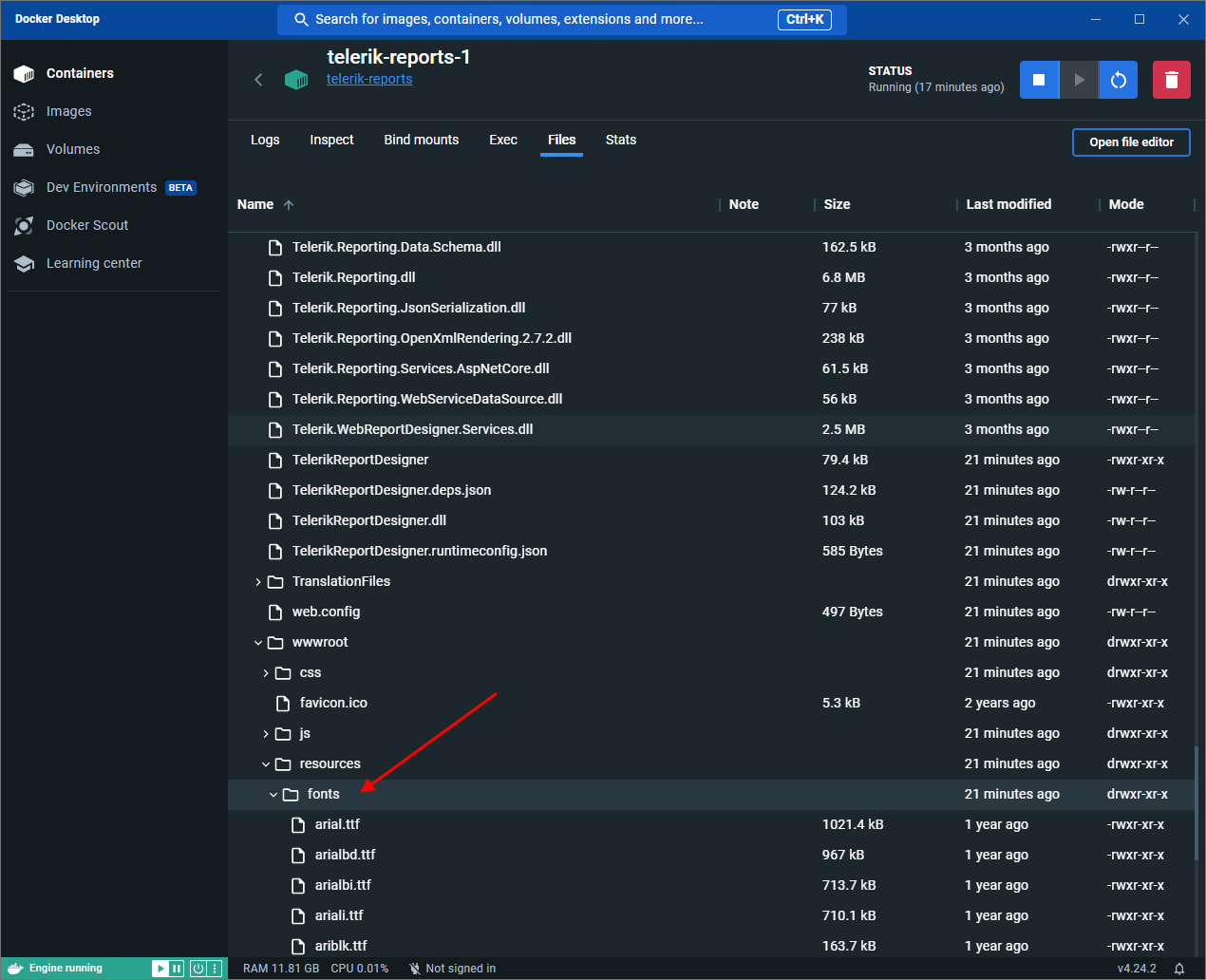This screenshot has height=980, width=1206.
Task: Resume engine using status bar play button
Action: [160, 969]
